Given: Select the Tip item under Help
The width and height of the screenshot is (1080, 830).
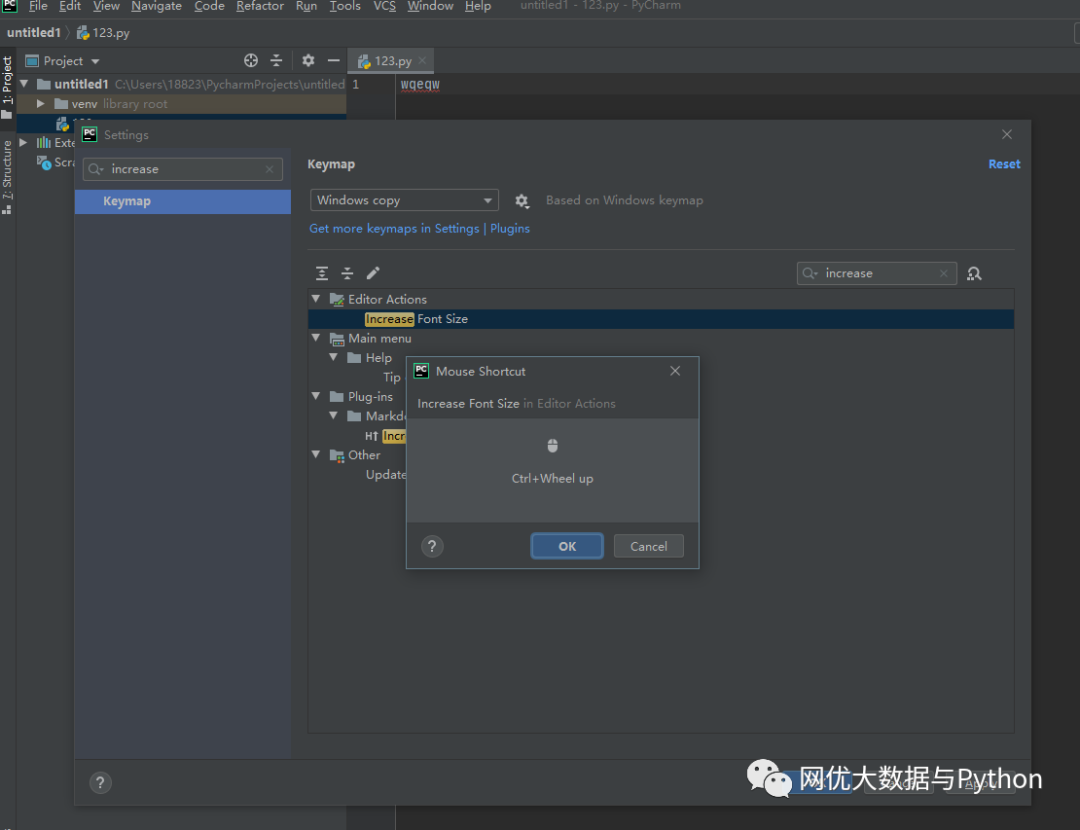Looking at the screenshot, I should (391, 377).
